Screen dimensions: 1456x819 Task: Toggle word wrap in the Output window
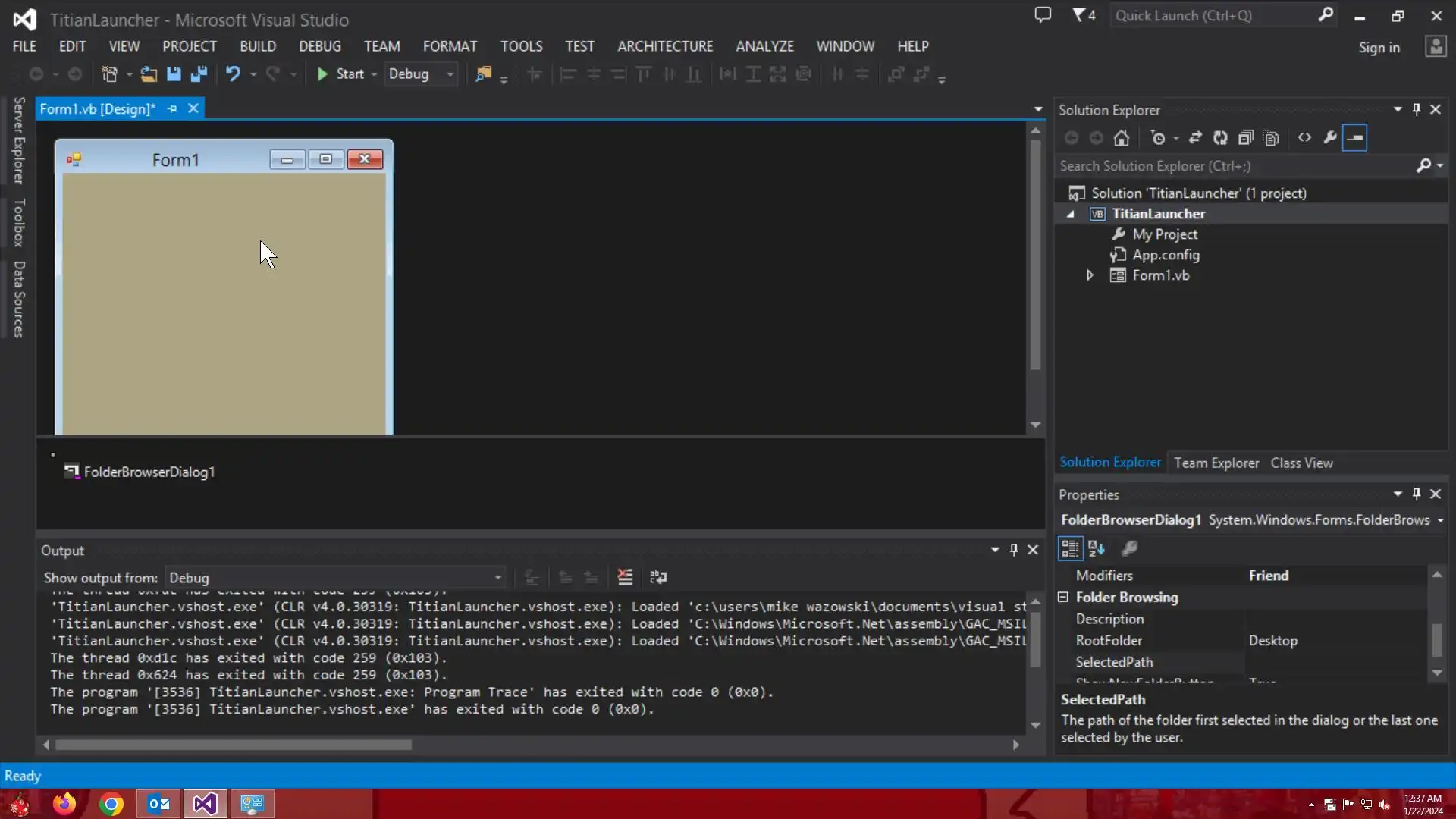point(658,577)
